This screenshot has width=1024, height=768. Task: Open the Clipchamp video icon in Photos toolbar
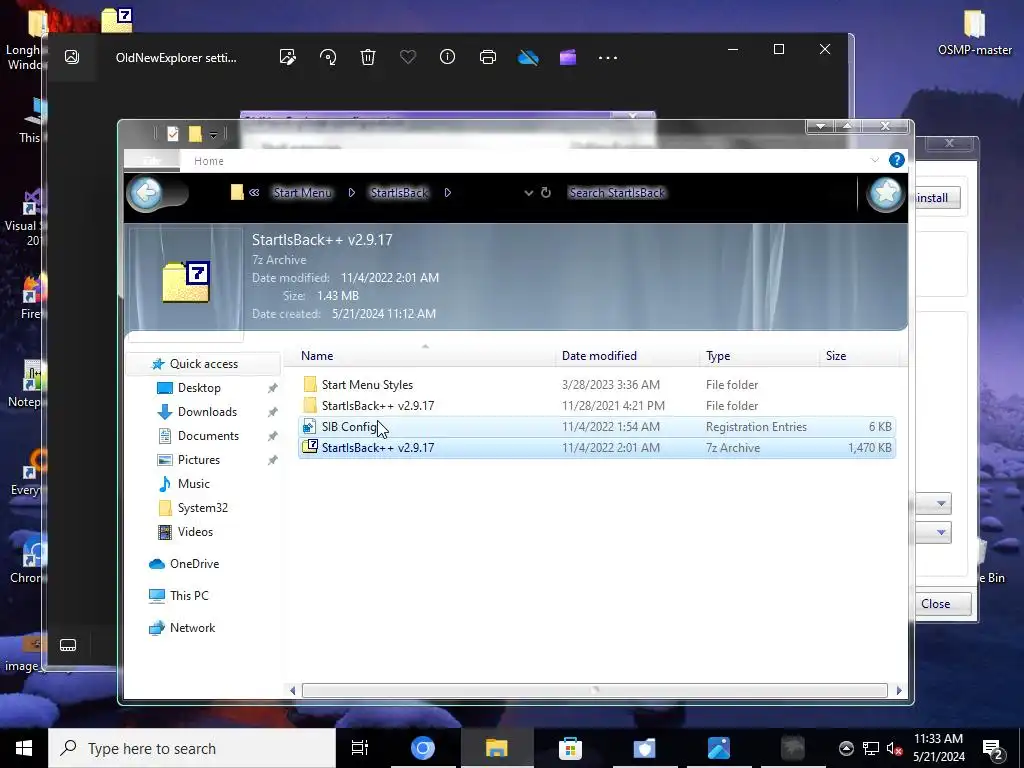coord(568,57)
